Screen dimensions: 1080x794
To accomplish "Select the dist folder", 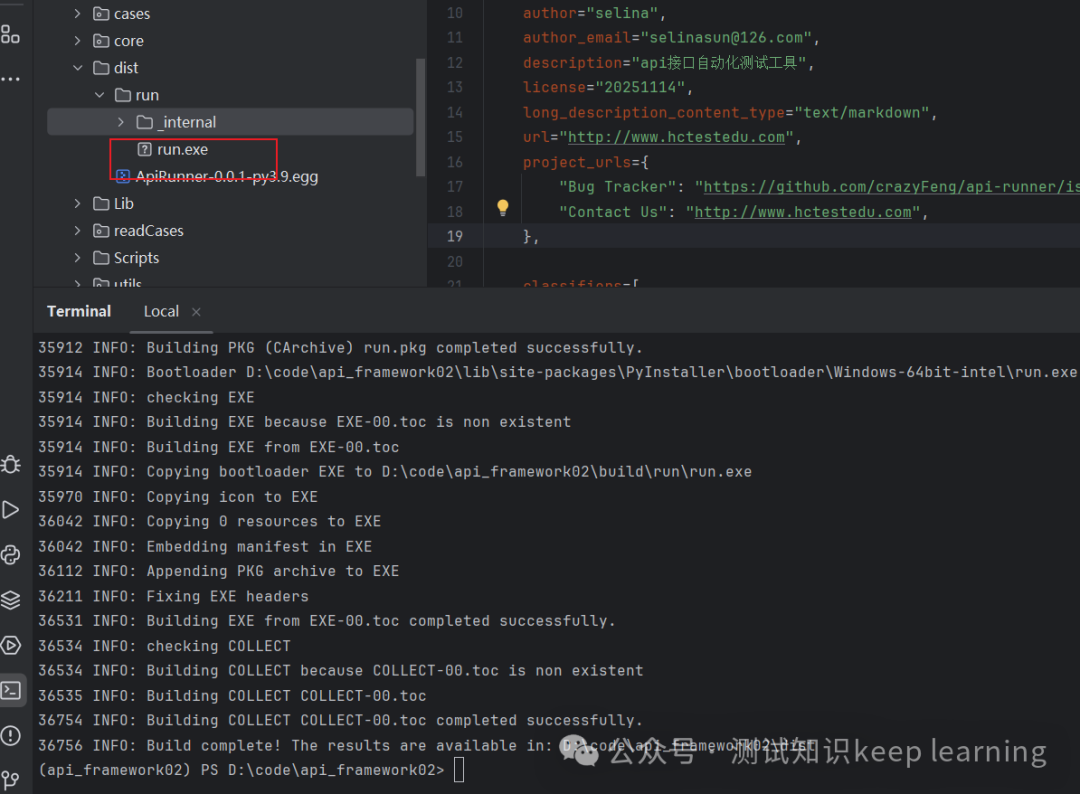I will (x=126, y=67).
